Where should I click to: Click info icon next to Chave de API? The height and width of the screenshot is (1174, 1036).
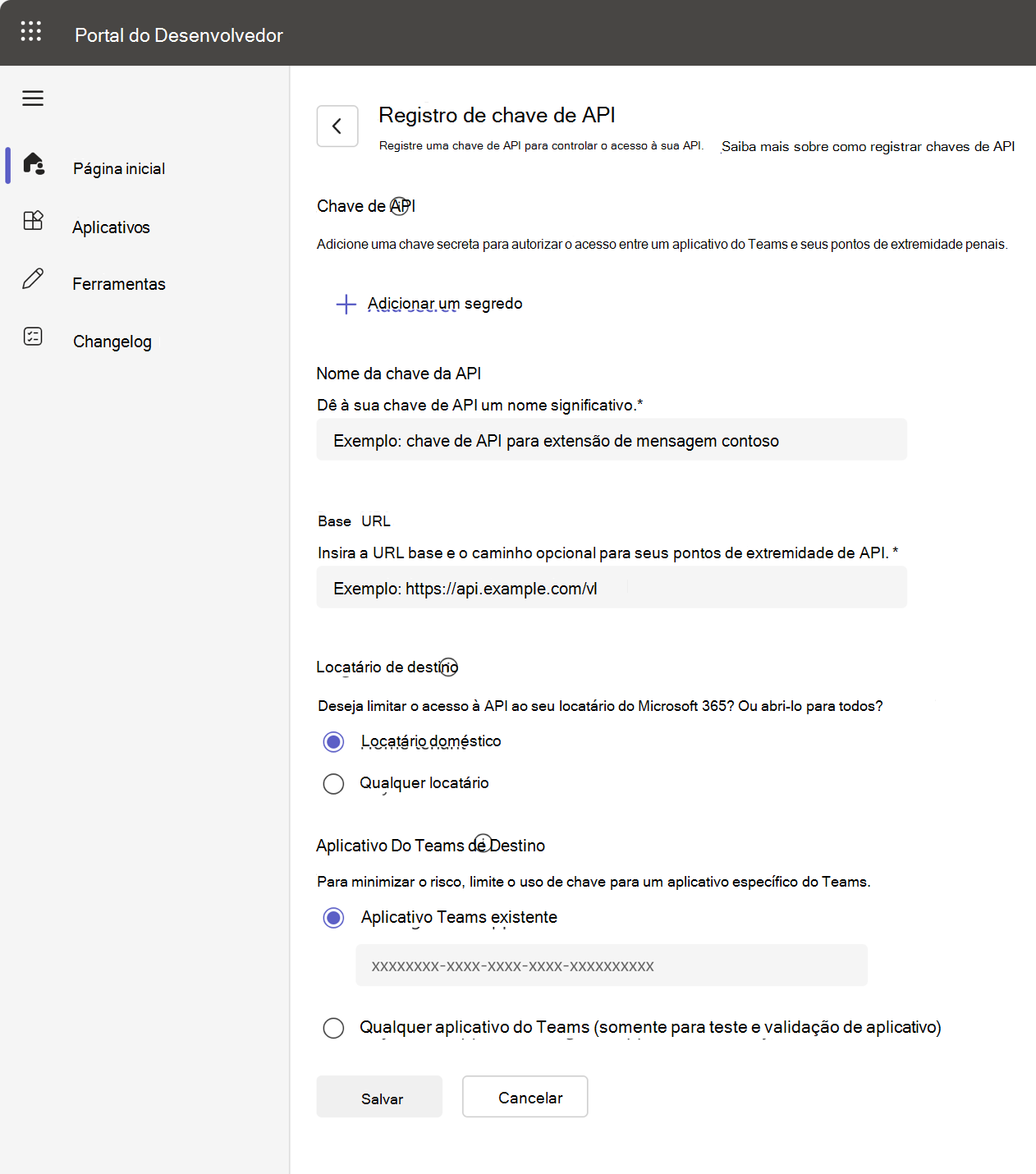tap(399, 206)
